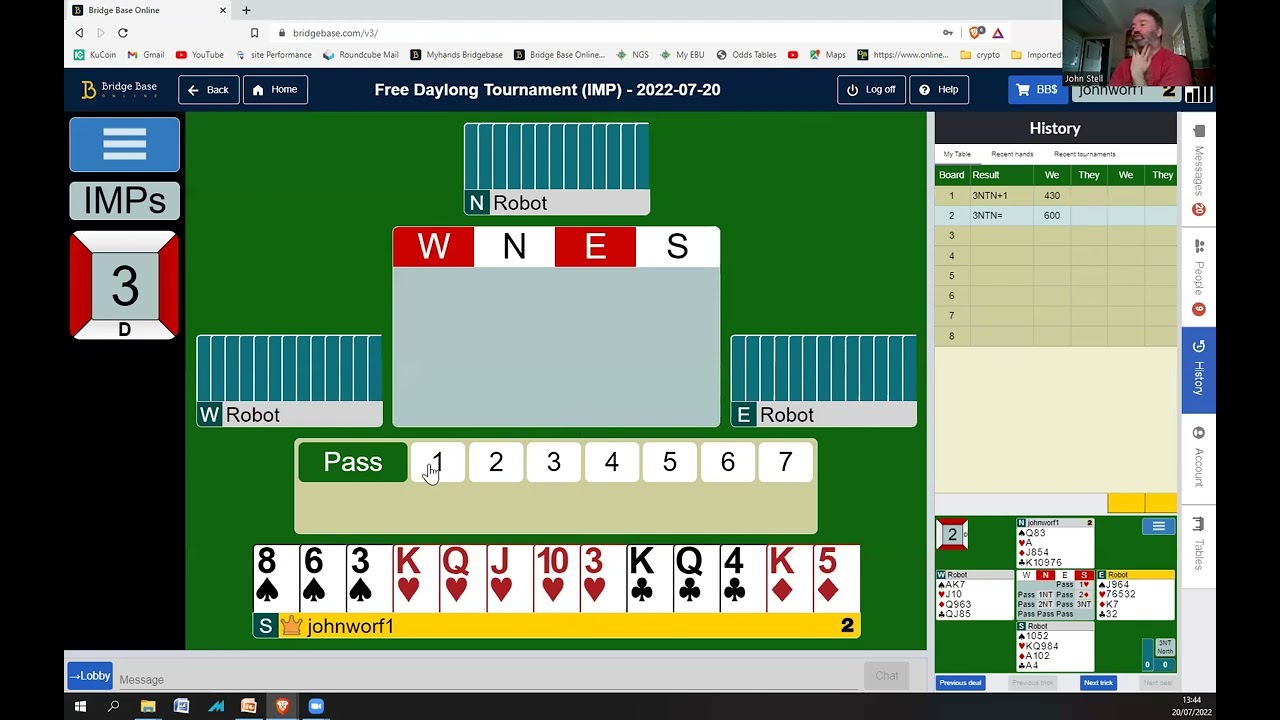
Task: Open the Maps bookmark
Action: 828,55
